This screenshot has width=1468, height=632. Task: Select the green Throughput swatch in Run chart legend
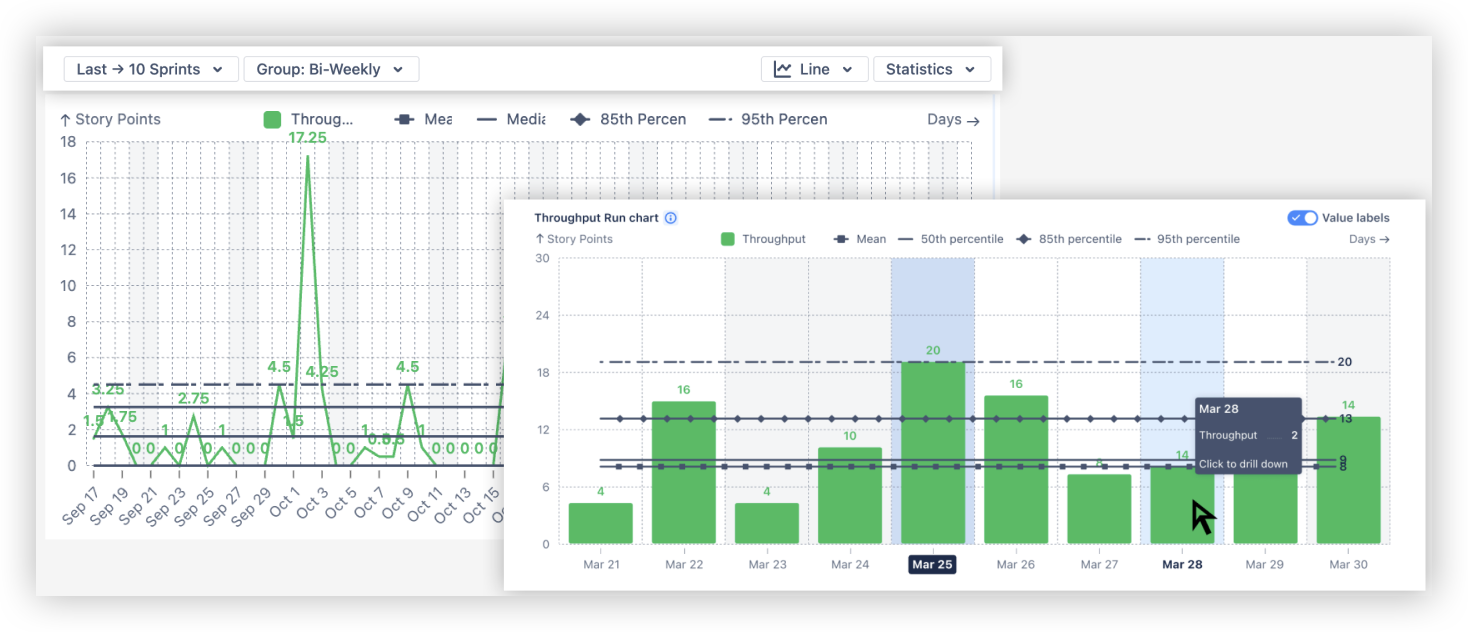727,238
